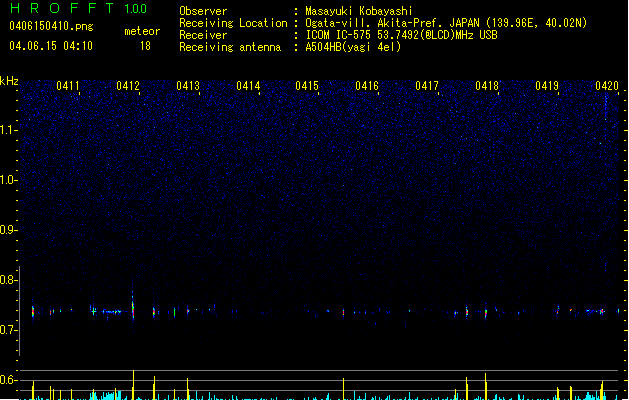Click the kHz axis unit label

point(9,81)
